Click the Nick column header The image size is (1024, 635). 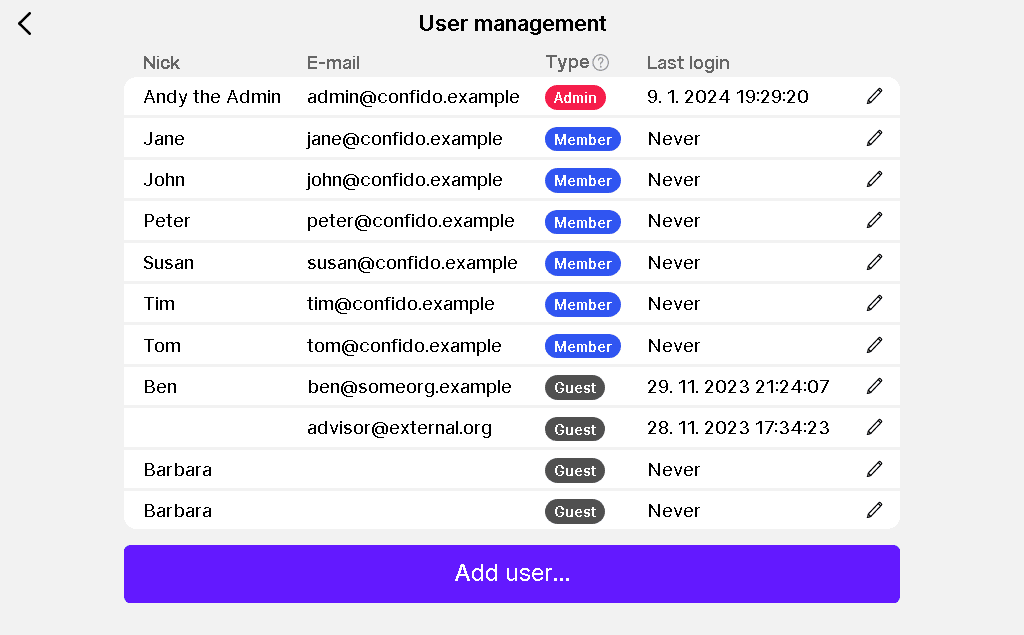pyautogui.click(x=161, y=63)
